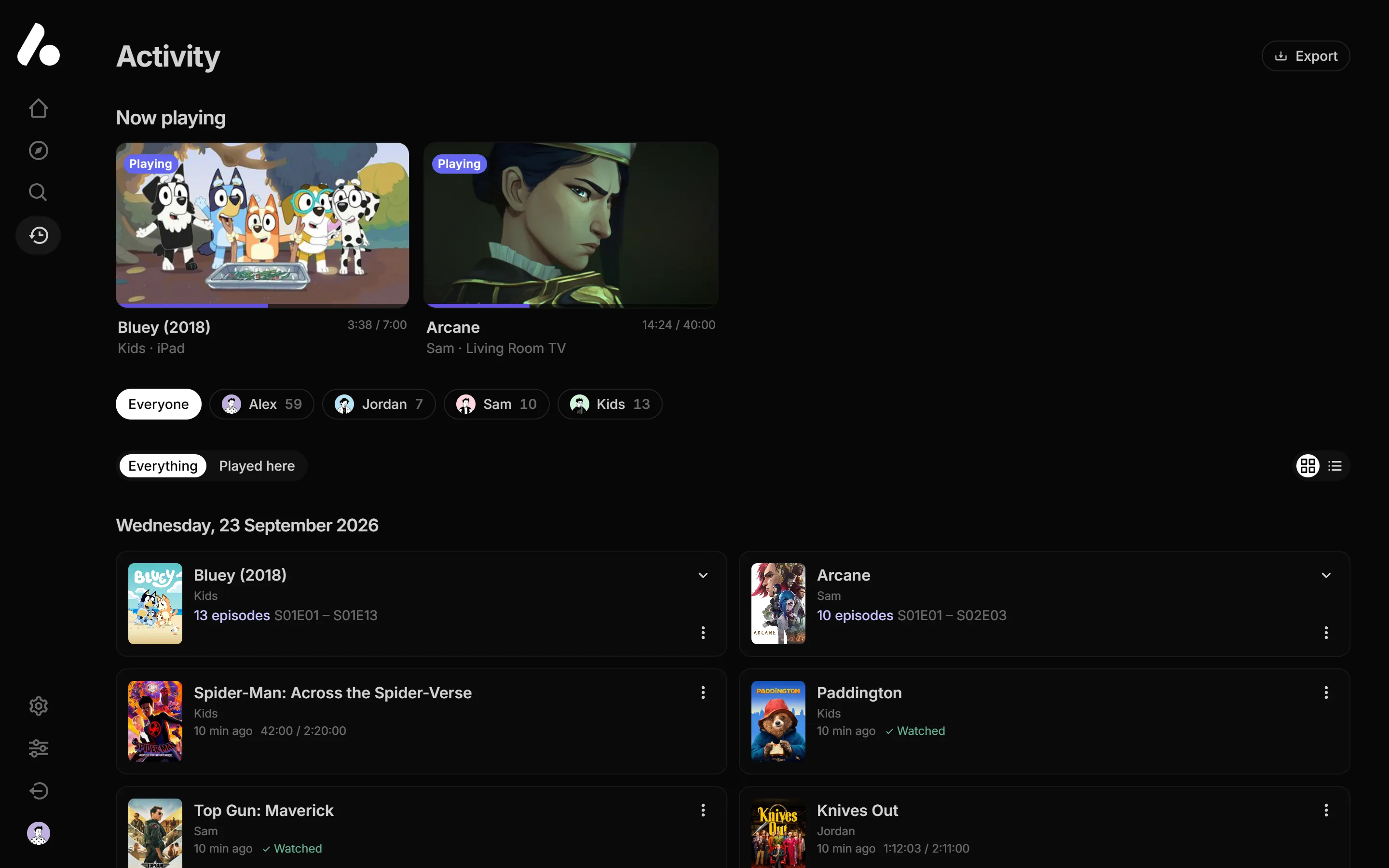Click the app logo in the sidebar
1389x868 pixels.
point(39,44)
